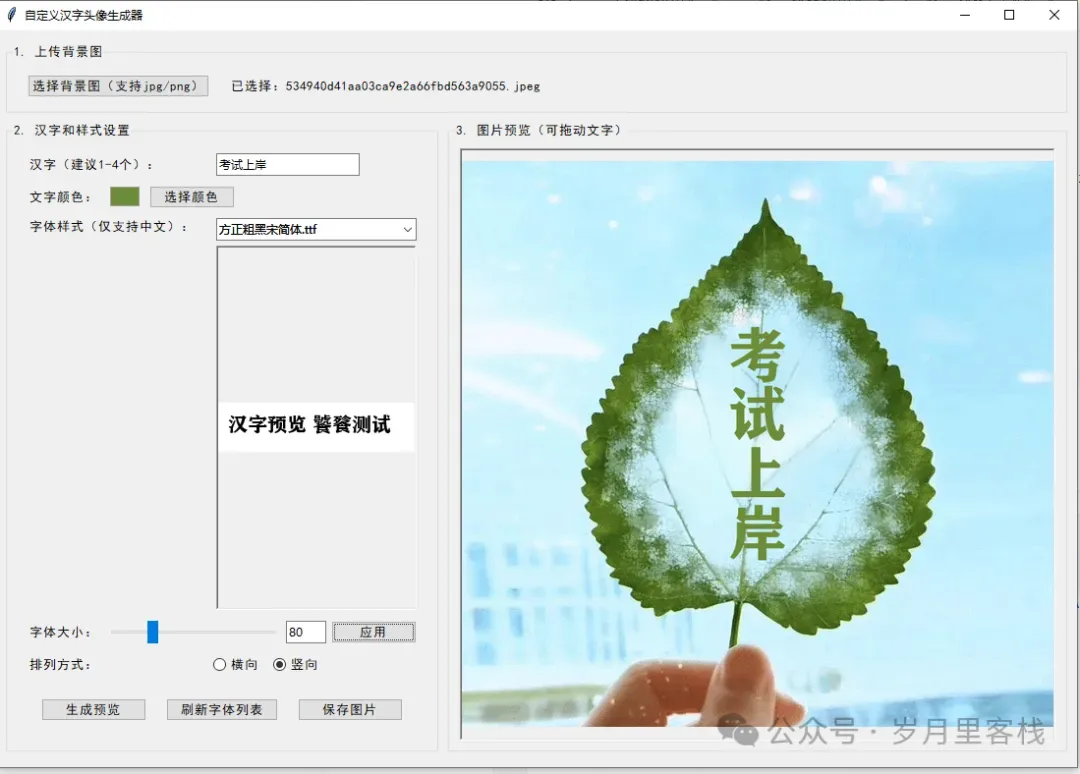1080x774 pixels.
Task: Minimize the 自定义汉字头像生成器 window
Action: pos(965,15)
